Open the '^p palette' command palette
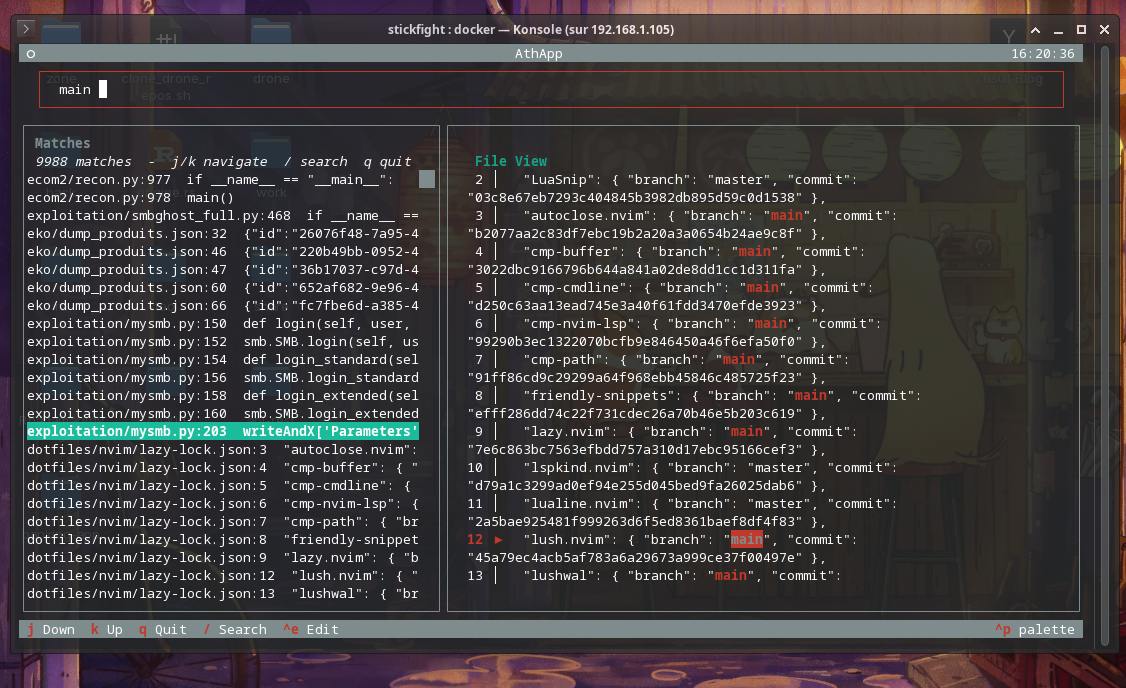 [x=1035, y=629]
